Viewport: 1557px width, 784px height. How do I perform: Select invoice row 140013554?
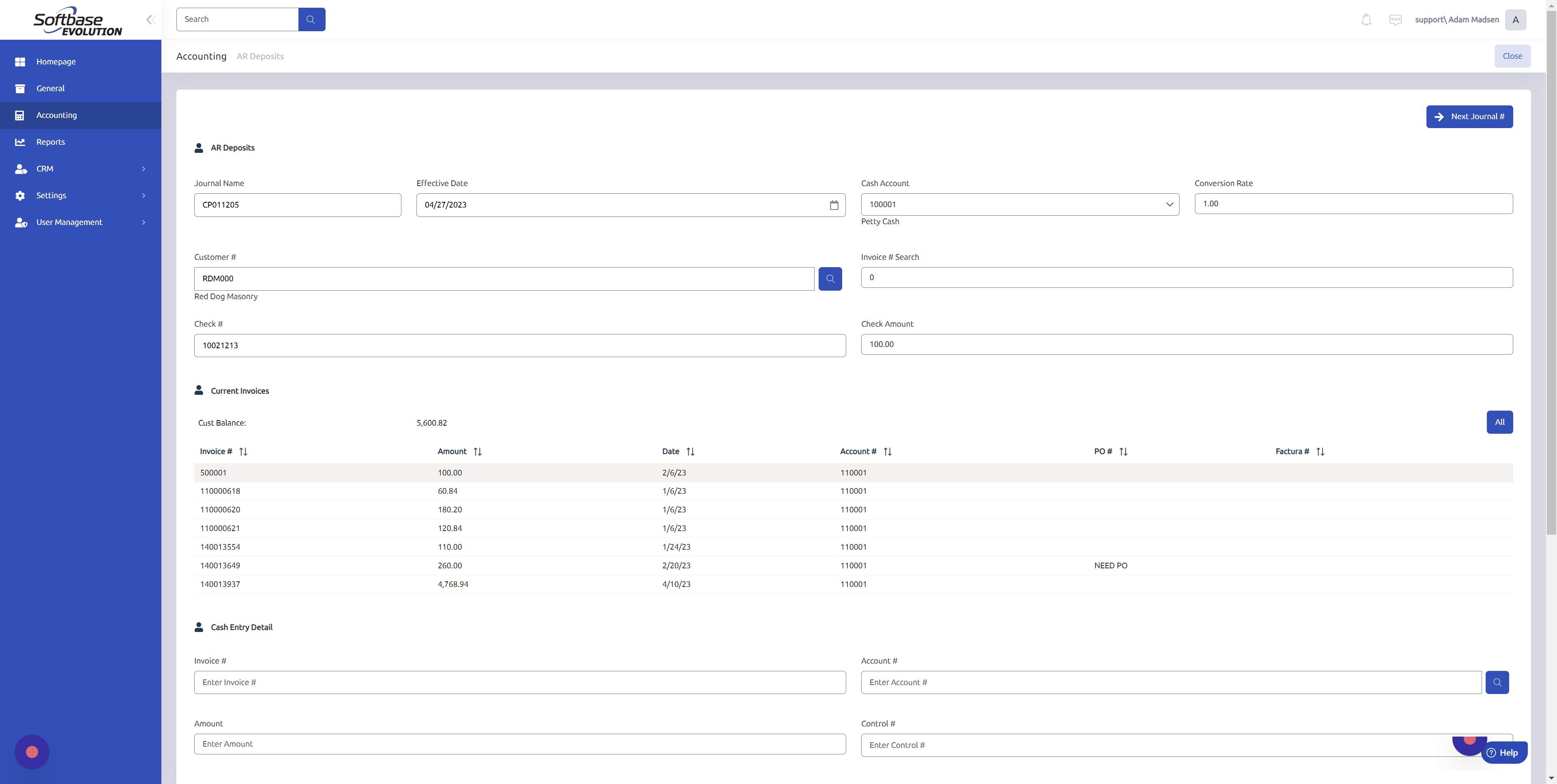854,547
